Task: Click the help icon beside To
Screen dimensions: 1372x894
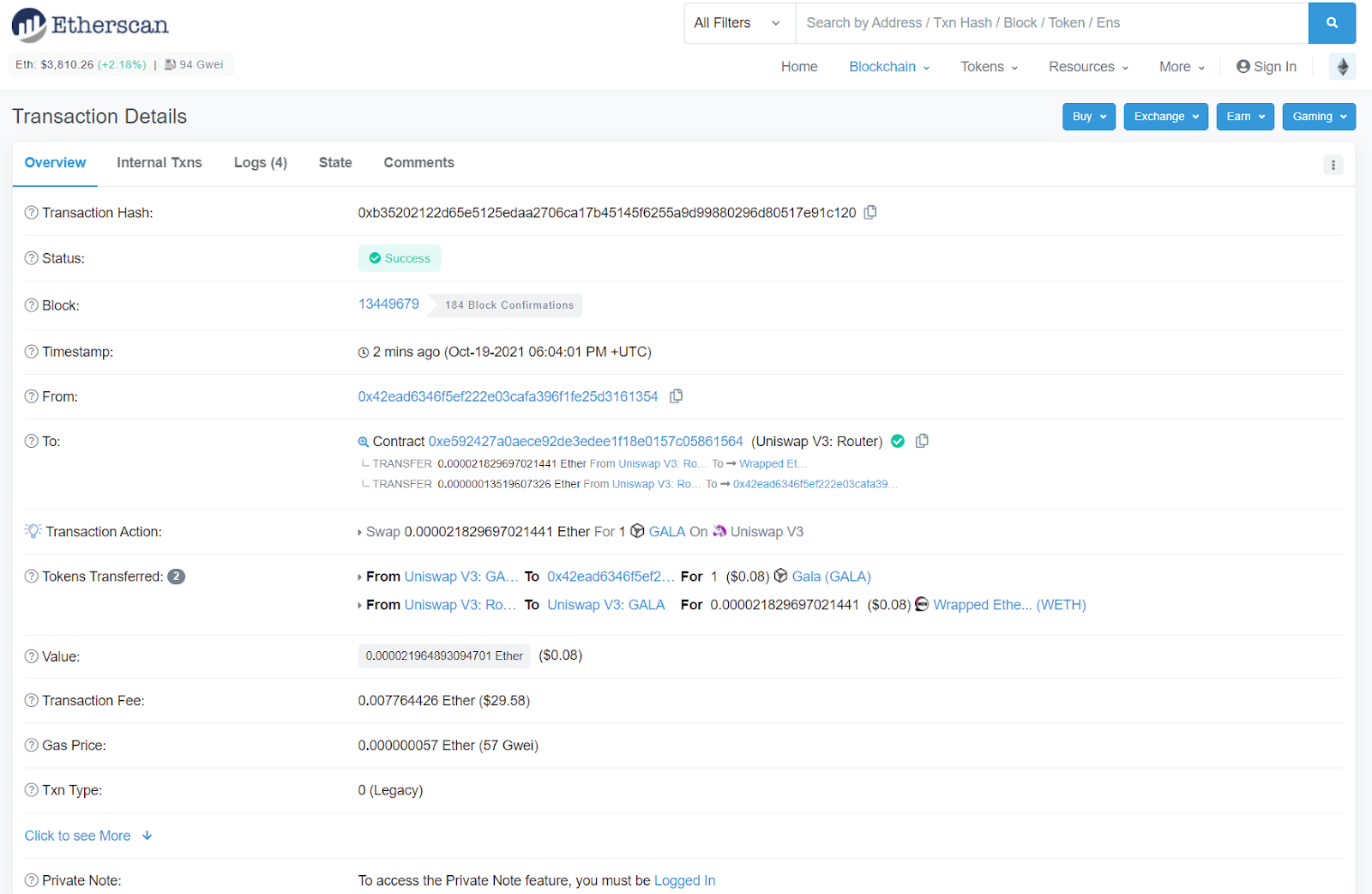Action: (x=32, y=442)
